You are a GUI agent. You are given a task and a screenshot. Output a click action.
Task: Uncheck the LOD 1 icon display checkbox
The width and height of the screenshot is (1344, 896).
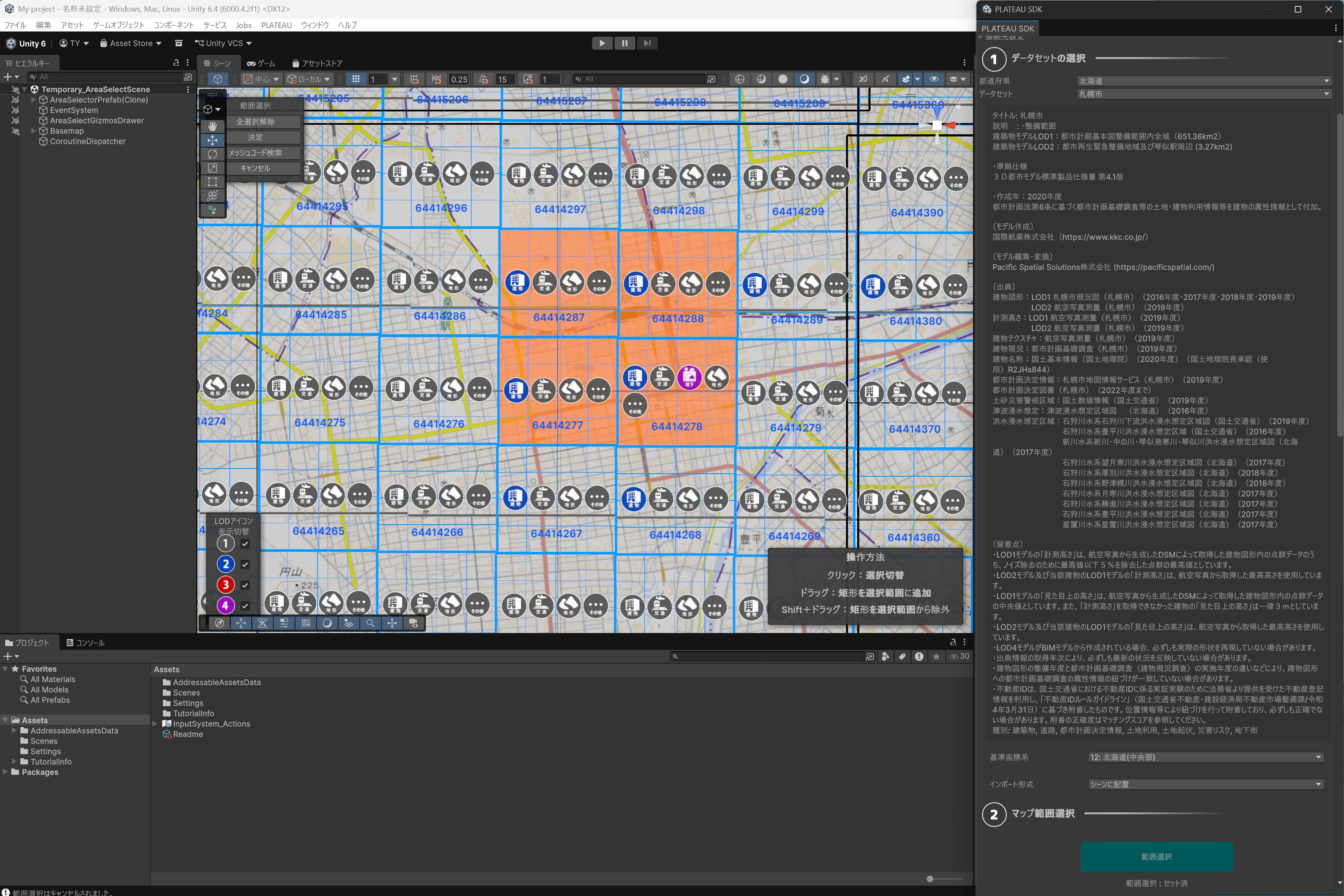pyautogui.click(x=245, y=543)
